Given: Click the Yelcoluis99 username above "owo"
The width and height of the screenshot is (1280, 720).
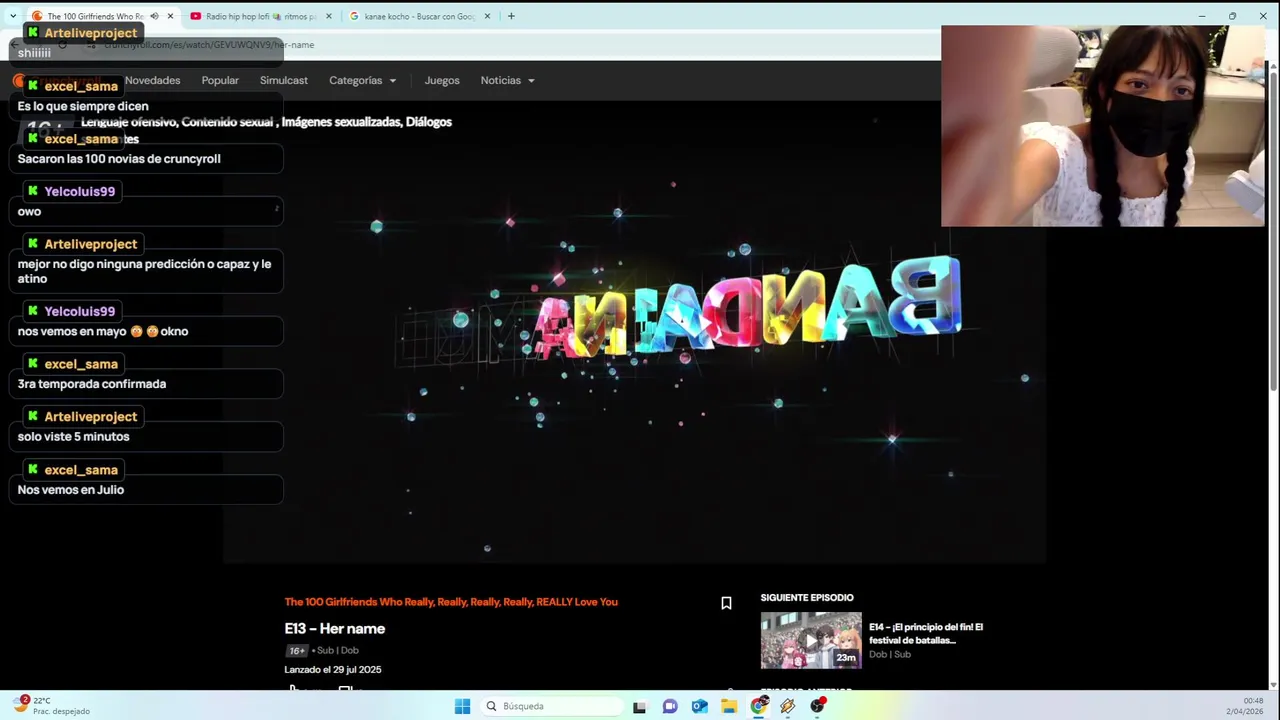Looking at the screenshot, I should coord(80,191).
